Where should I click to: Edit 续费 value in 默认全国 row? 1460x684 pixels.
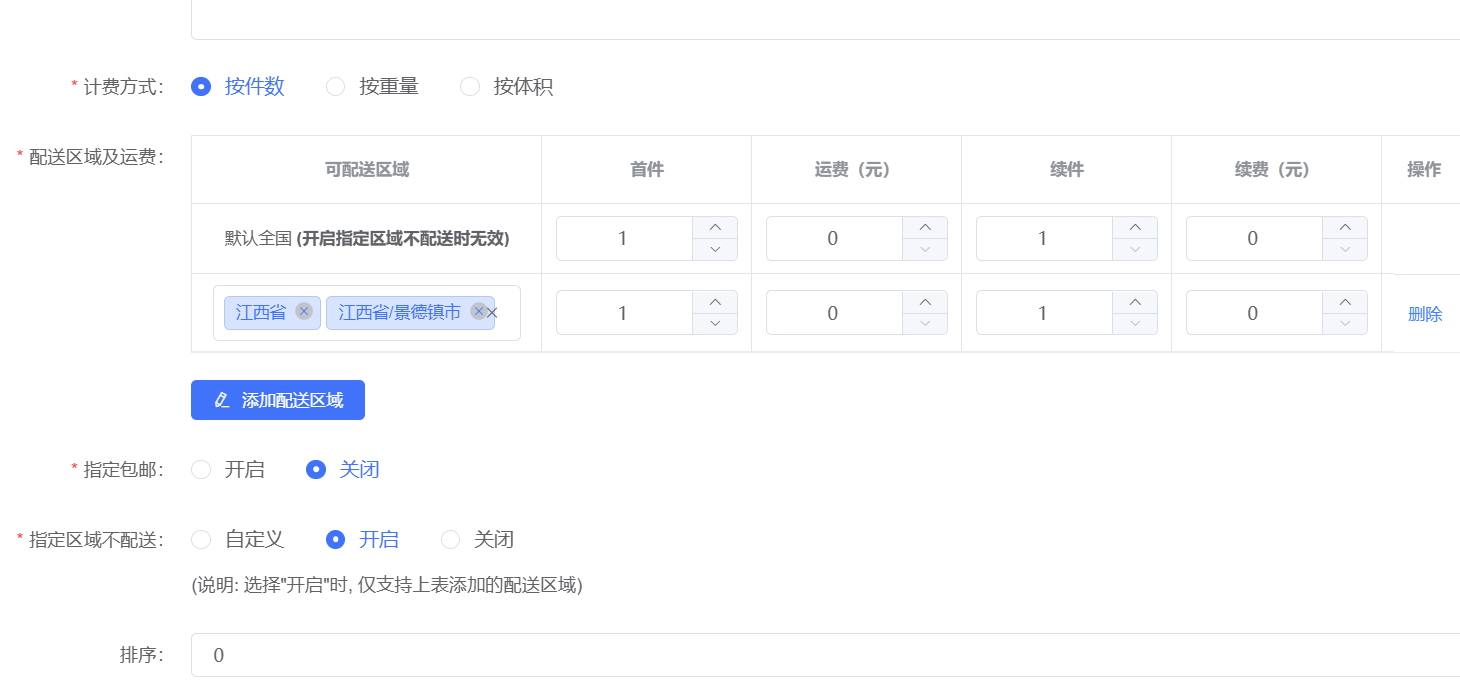1253,238
